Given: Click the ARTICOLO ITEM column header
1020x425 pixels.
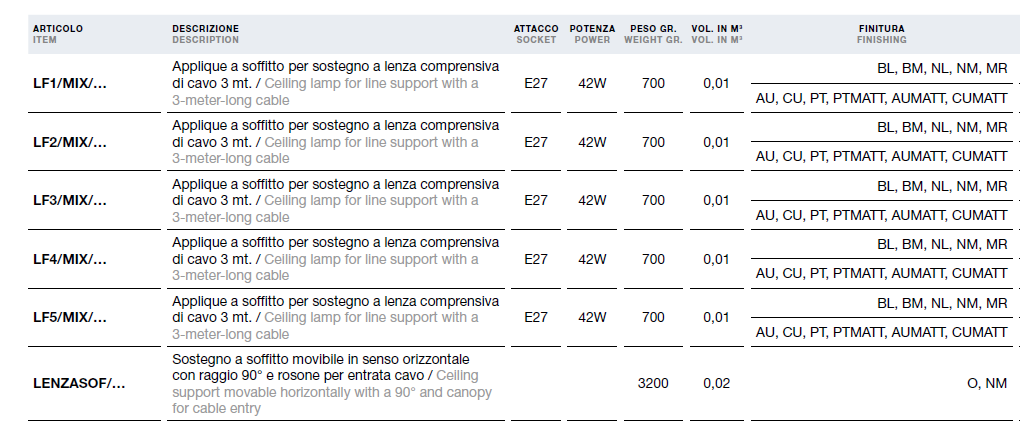Looking at the screenshot, I should click(x=58, y=34).
